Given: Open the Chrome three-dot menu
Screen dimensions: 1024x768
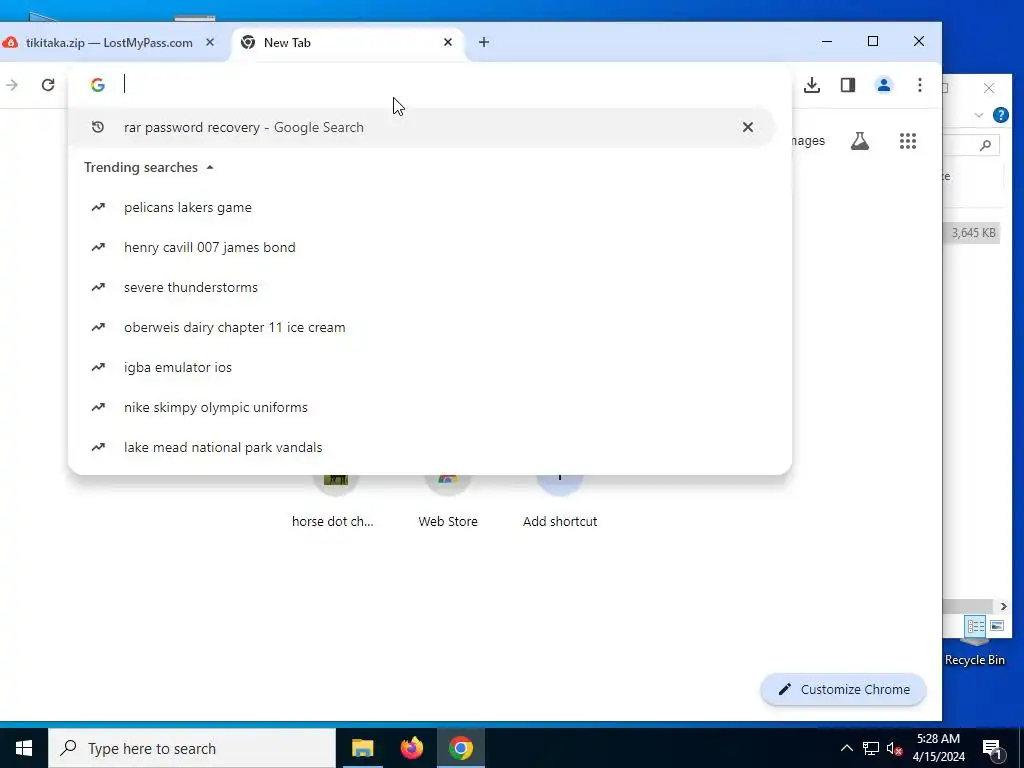Looking at the screenshot, I should pos(920,85).
